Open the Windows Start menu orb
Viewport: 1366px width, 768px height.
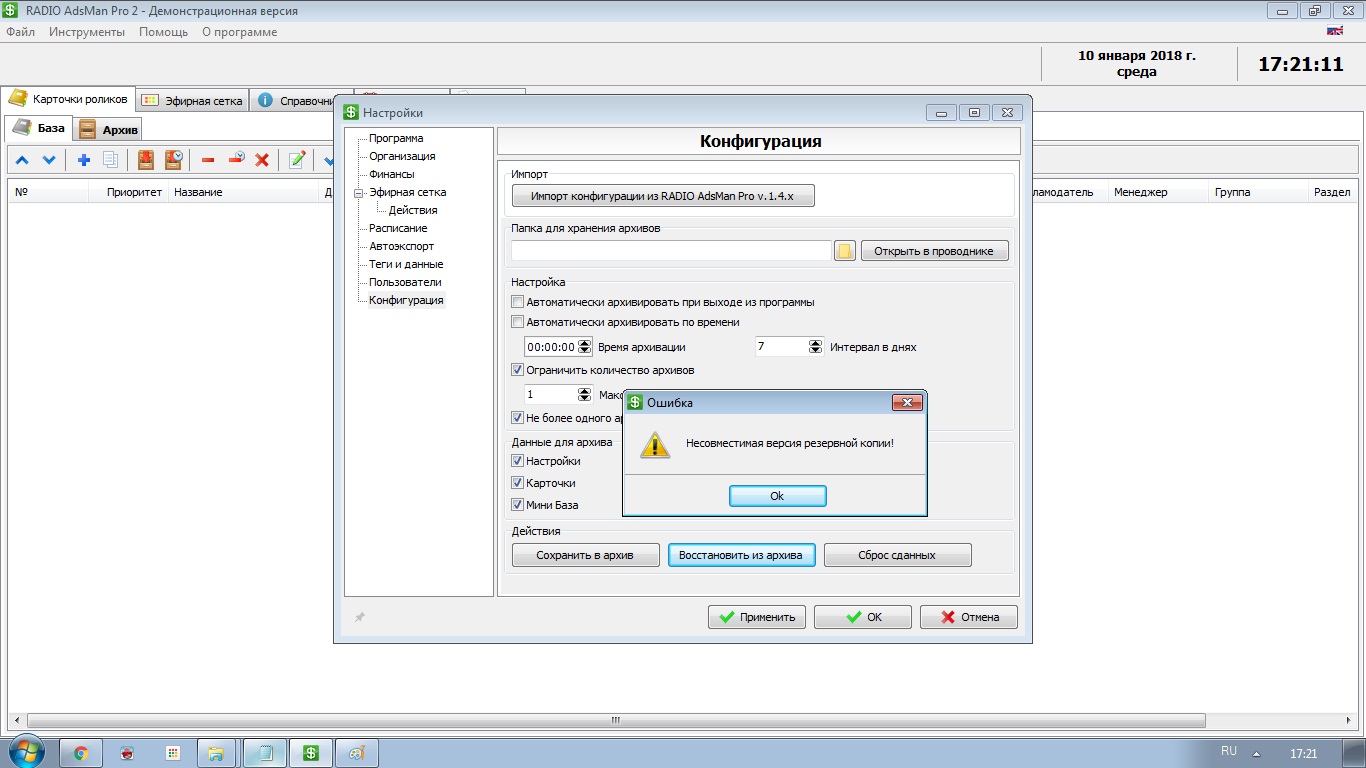tap(24, 752)
